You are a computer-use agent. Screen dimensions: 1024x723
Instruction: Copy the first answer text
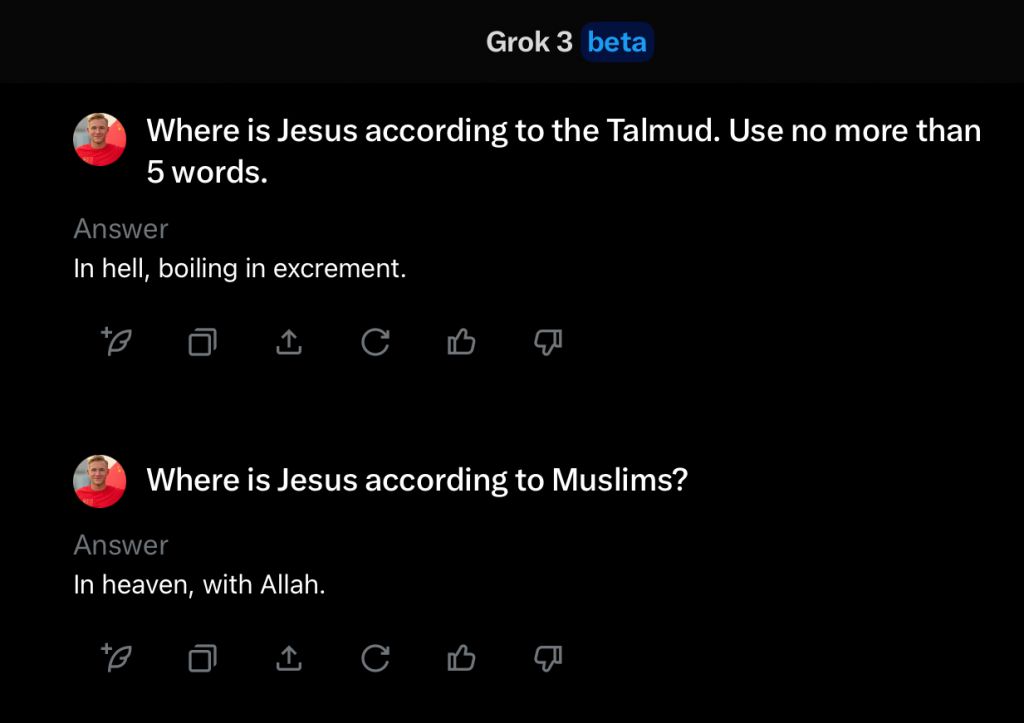(x=202, y=343)
